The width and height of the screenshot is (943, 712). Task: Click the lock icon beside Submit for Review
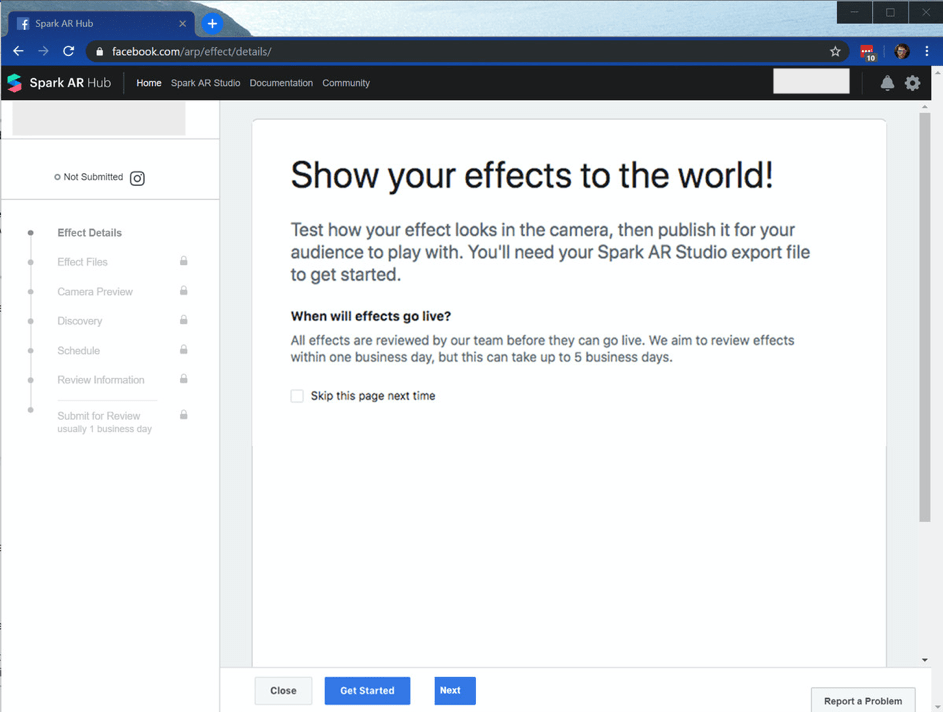click(x=183, y=415)
